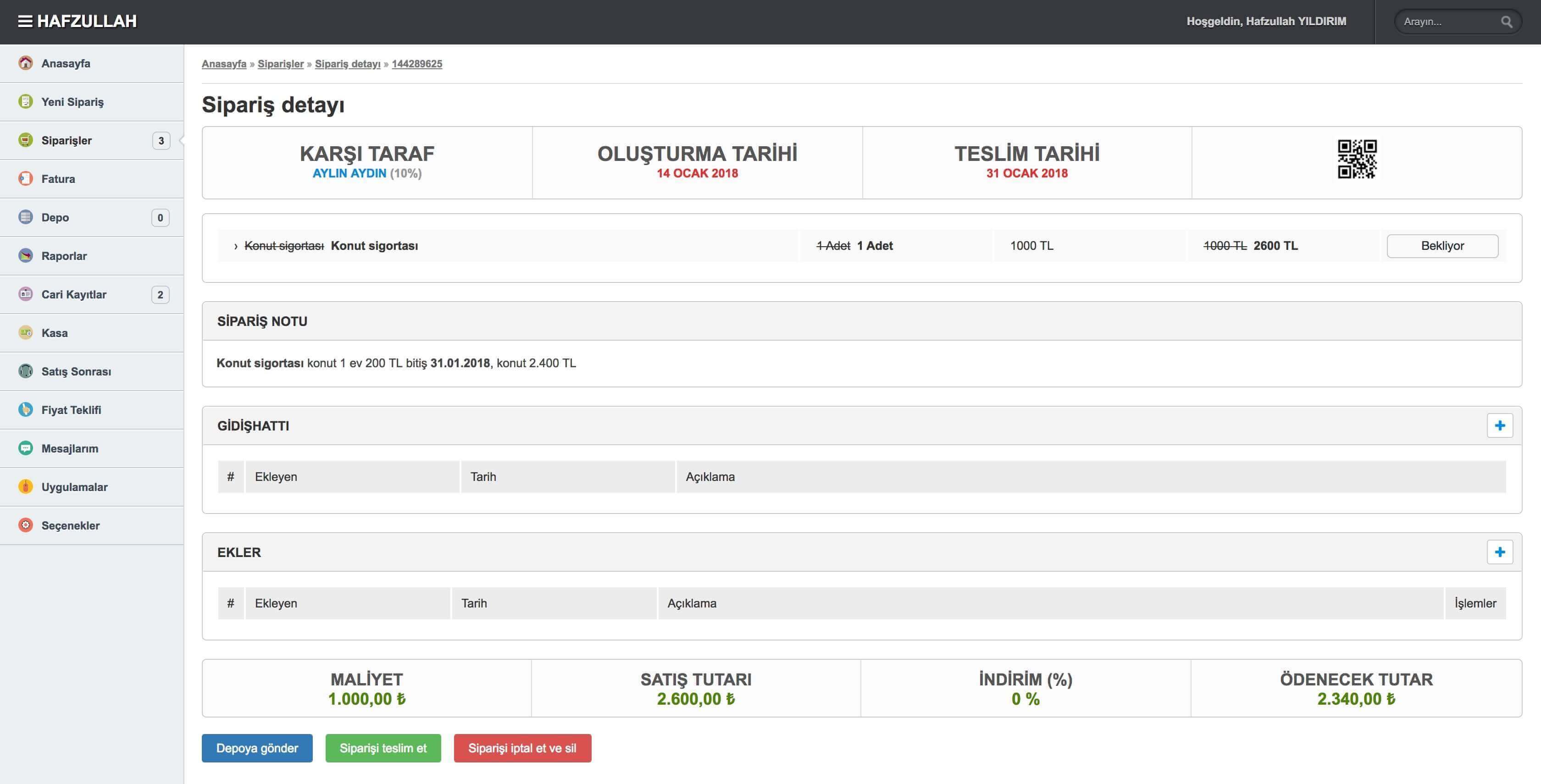Click the Uygulamalar apps icon

pos(25,486)
